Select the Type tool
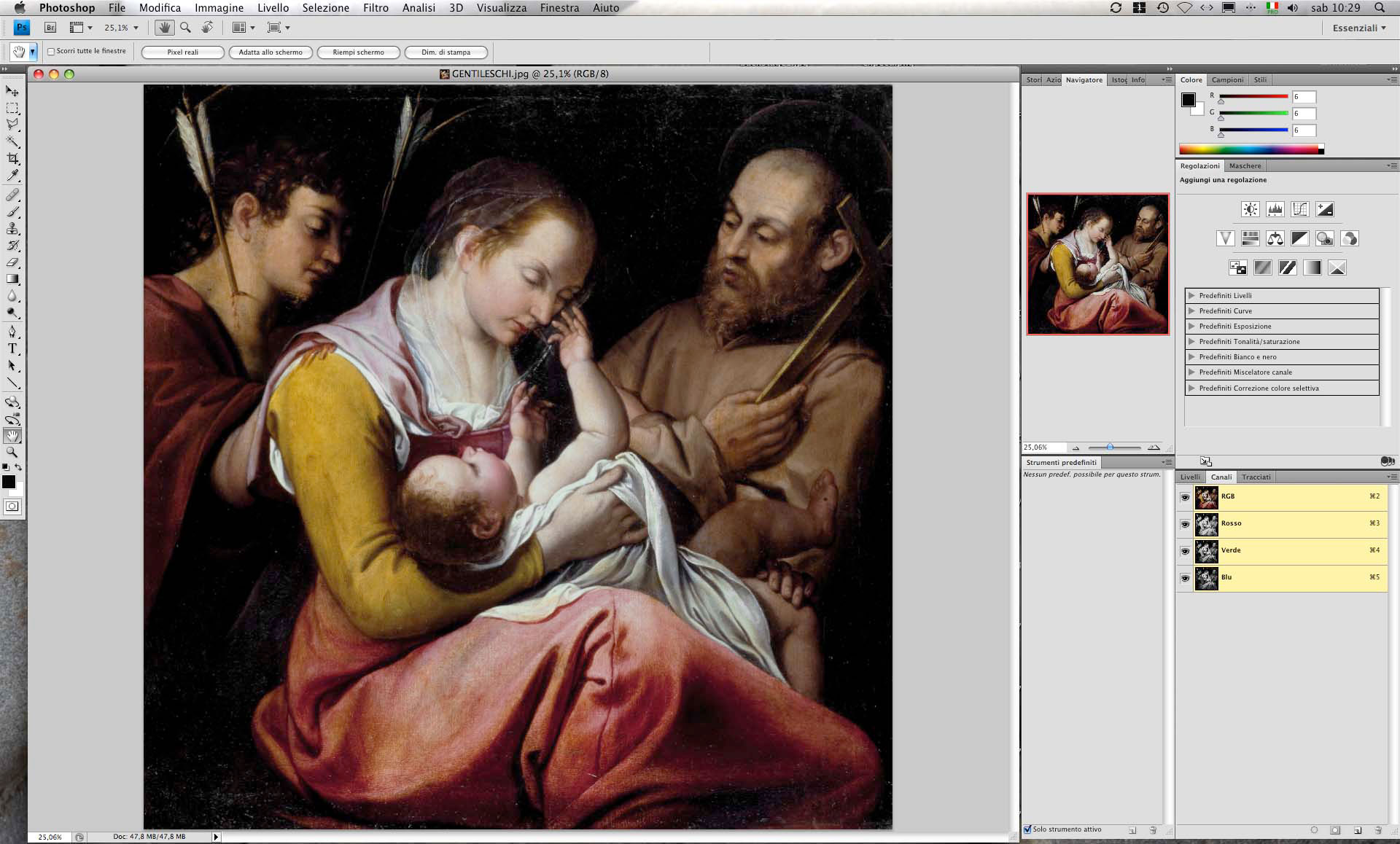1400x844 pixels. pos(12,349)
